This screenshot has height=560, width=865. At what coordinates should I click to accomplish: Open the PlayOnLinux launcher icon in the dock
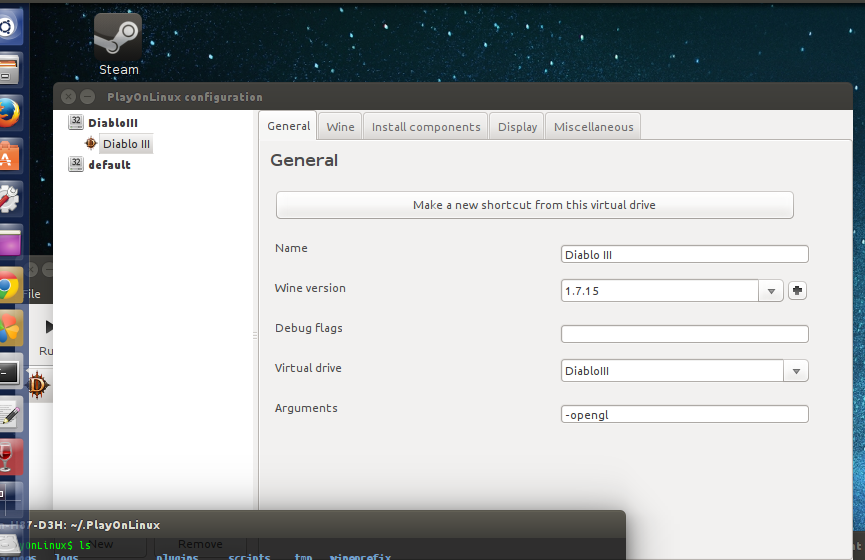(9, 329)
